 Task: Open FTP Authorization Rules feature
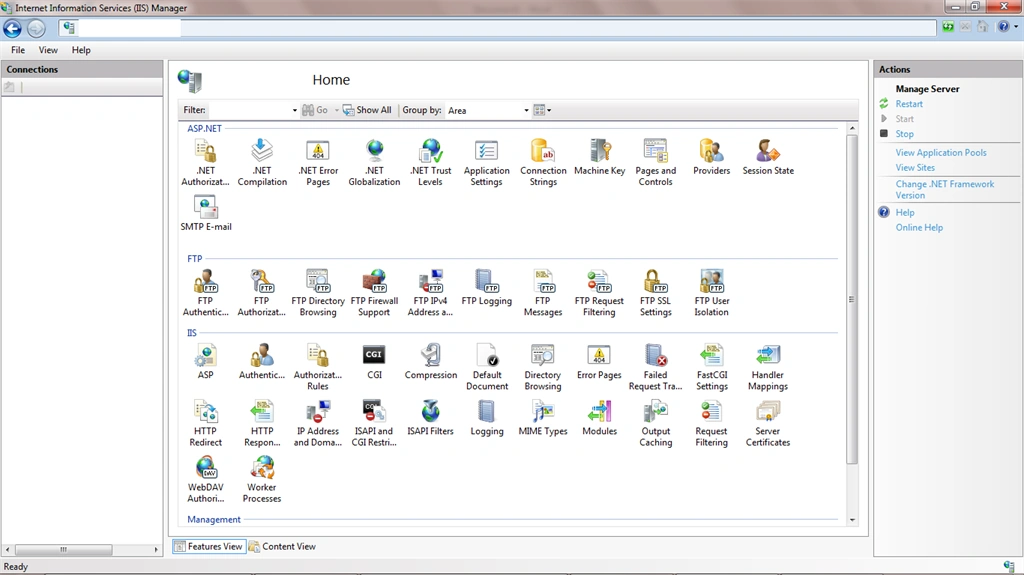tap(261, 293)
